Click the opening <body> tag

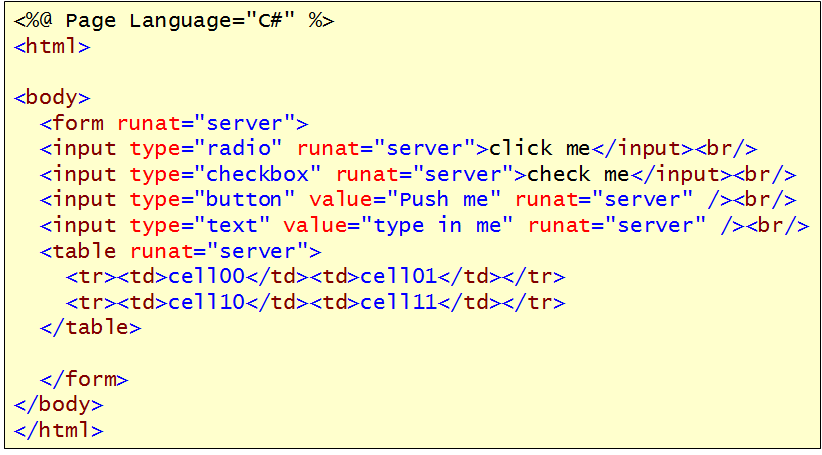click(x=52, y=98)
